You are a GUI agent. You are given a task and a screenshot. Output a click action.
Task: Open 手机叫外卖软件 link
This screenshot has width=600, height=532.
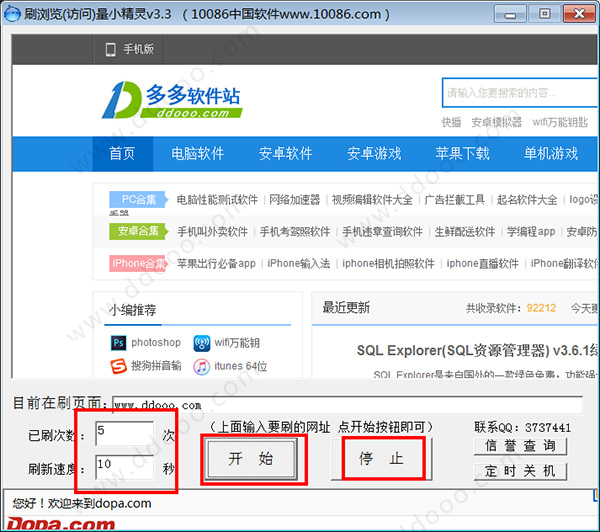(212, 232)
